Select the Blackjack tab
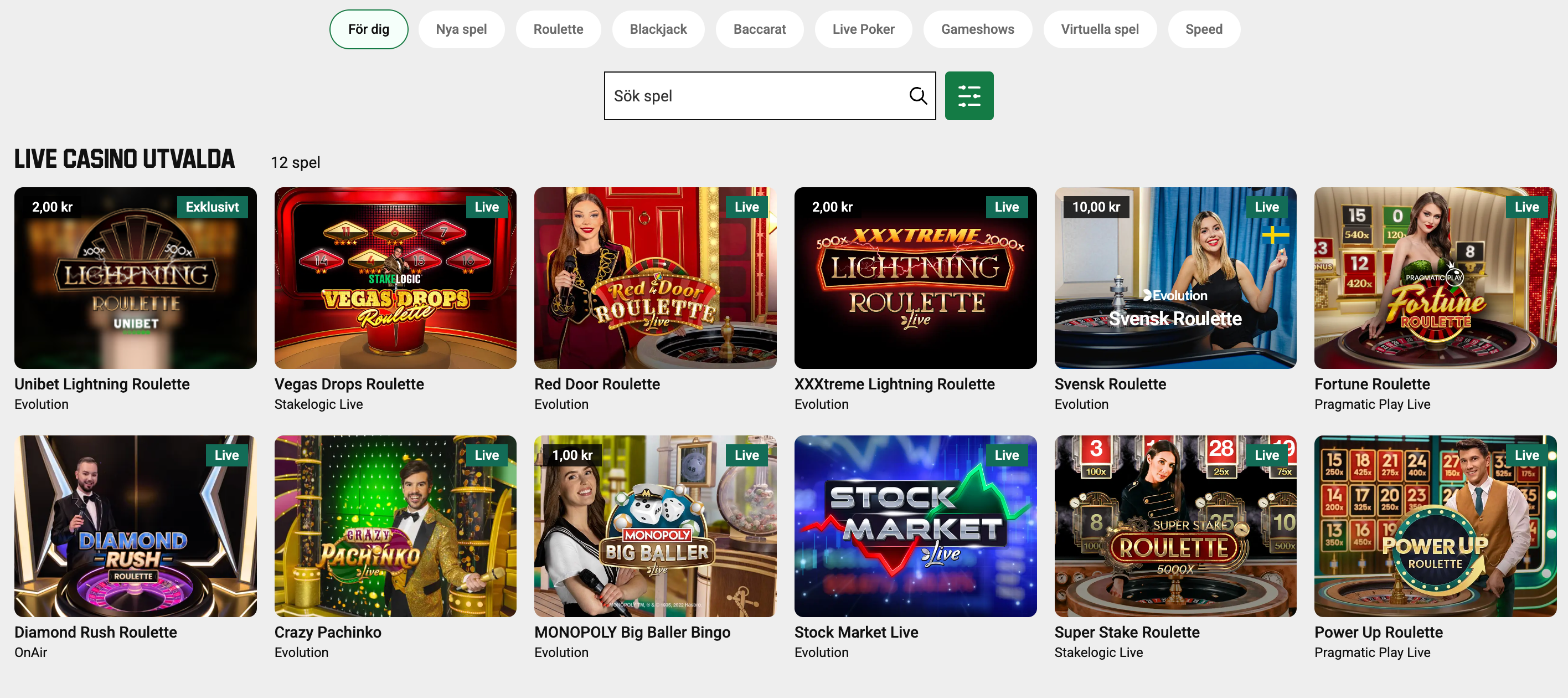The image size is (1568, 698). 657,29
